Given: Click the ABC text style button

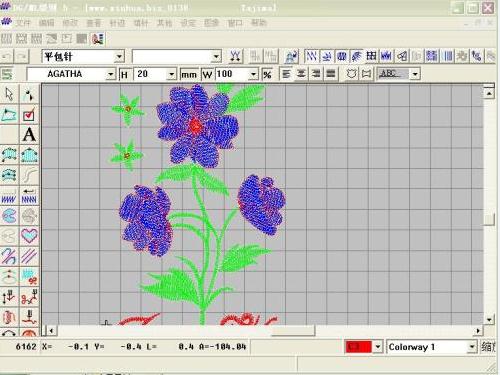Looking at the screenshot, I should 393,74.
